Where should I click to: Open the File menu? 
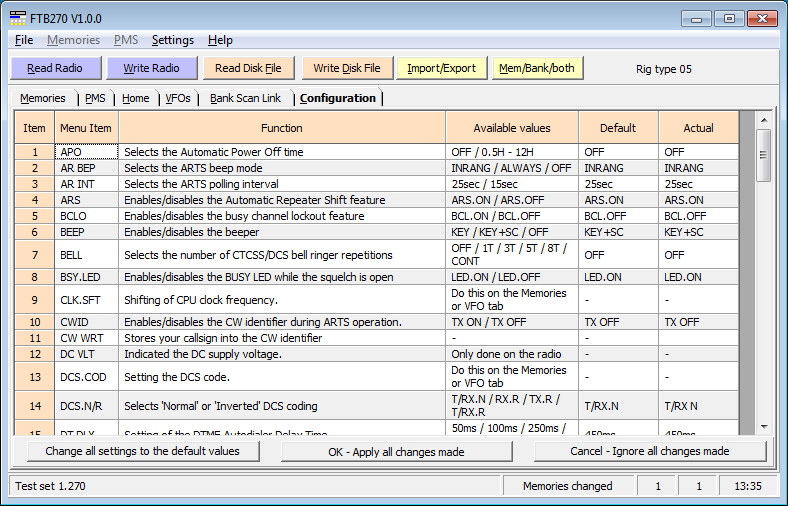point(24,40)
